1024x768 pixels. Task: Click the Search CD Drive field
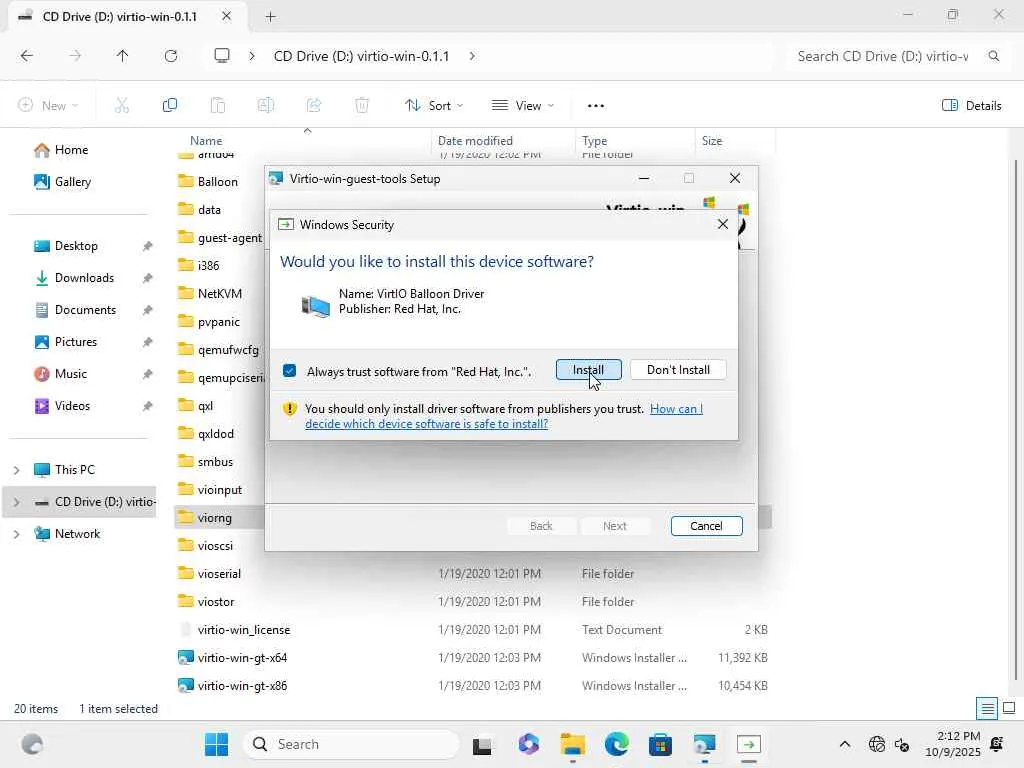coord(882,56)
